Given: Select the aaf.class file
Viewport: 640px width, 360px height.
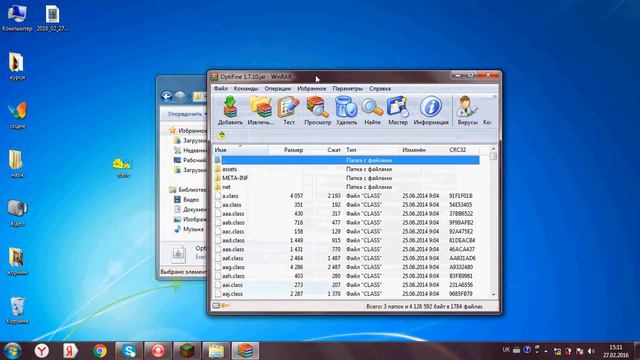Looking at the screenshot, I should point(346,258).
